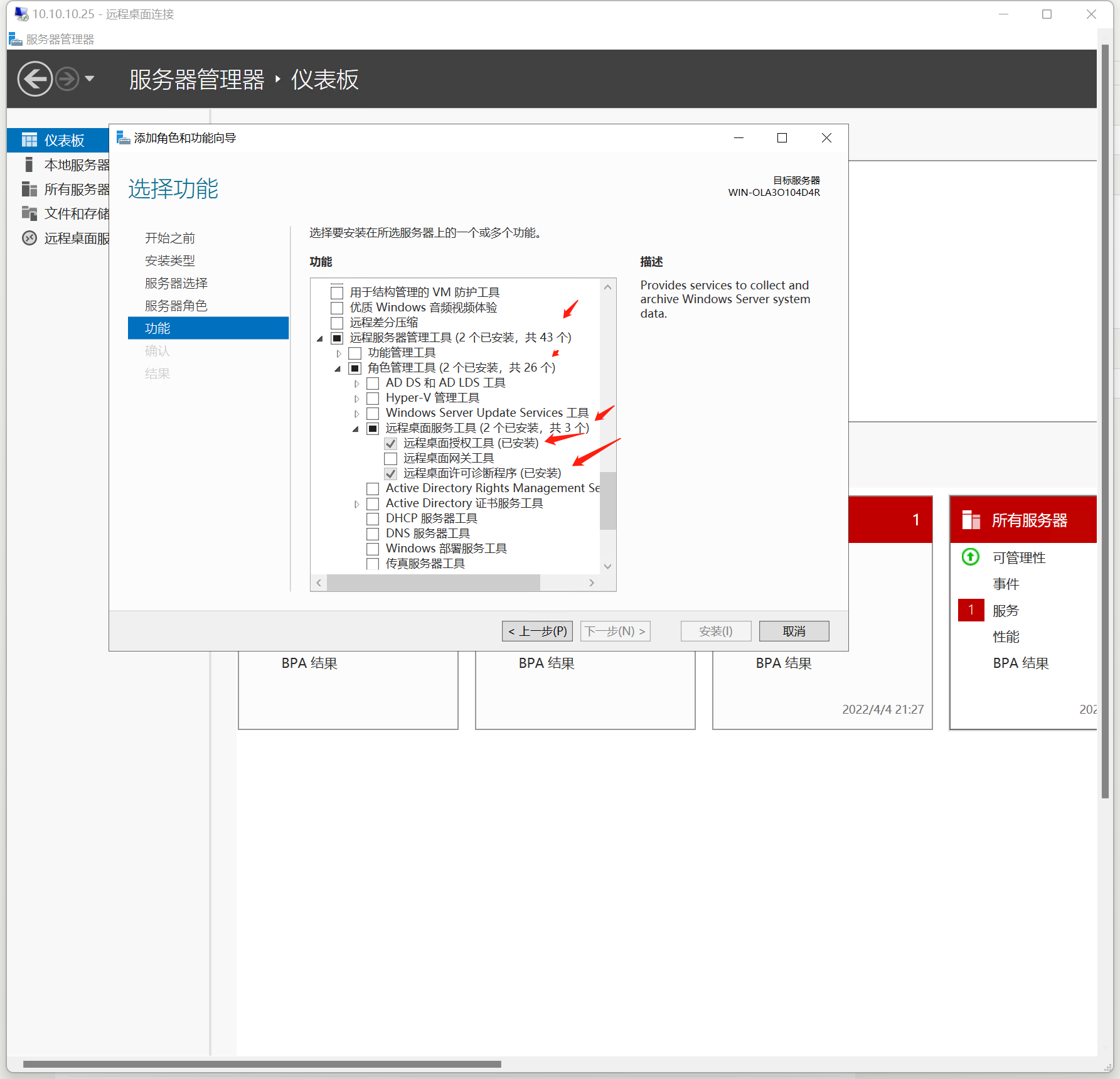This screenshot has height=1079, width=1120.
Task: Check DNS 服务器工具 checkbox
Action: [x=373, y=534]
